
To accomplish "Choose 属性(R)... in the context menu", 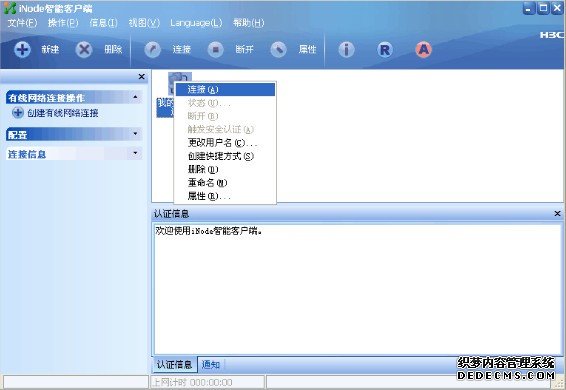I will [x=225, y=196].
